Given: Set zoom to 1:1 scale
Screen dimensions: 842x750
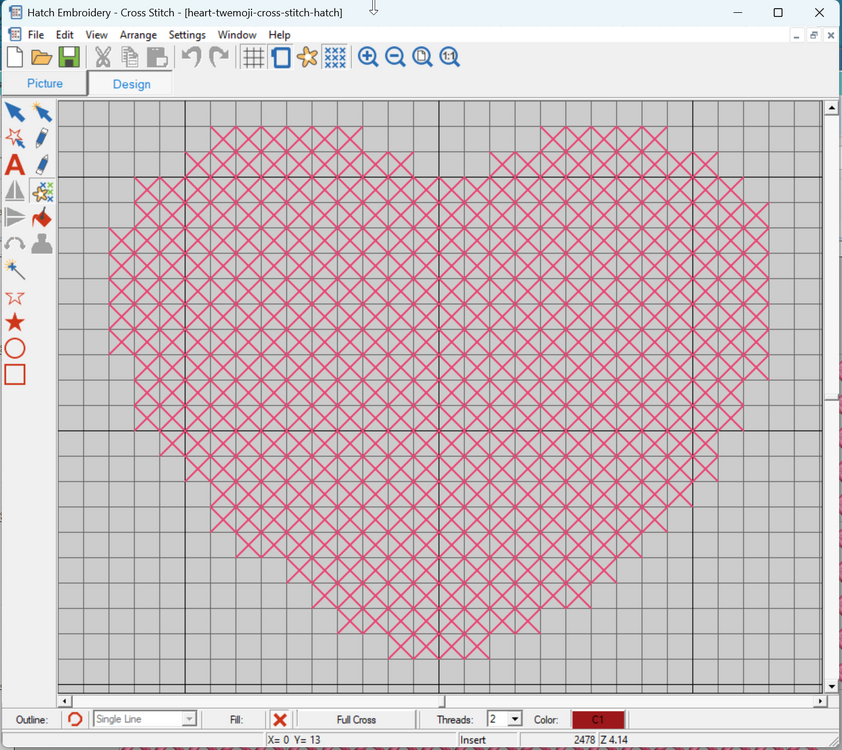Looking at the screenshot, I should [450, 57].
